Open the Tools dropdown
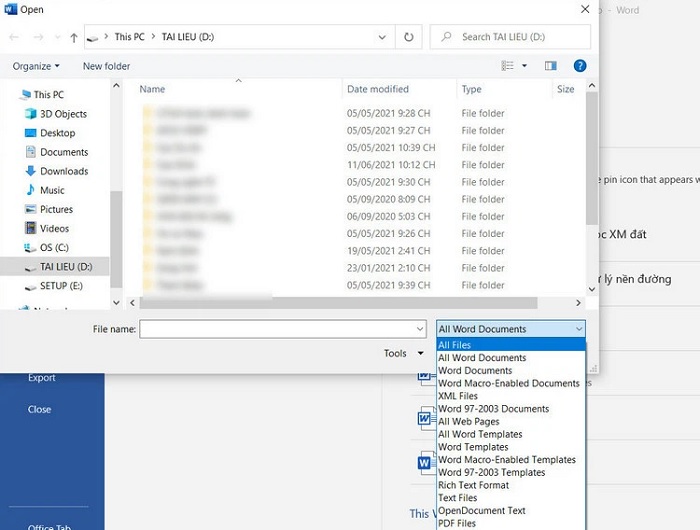700x530 pixels. [x=403, y=353]
